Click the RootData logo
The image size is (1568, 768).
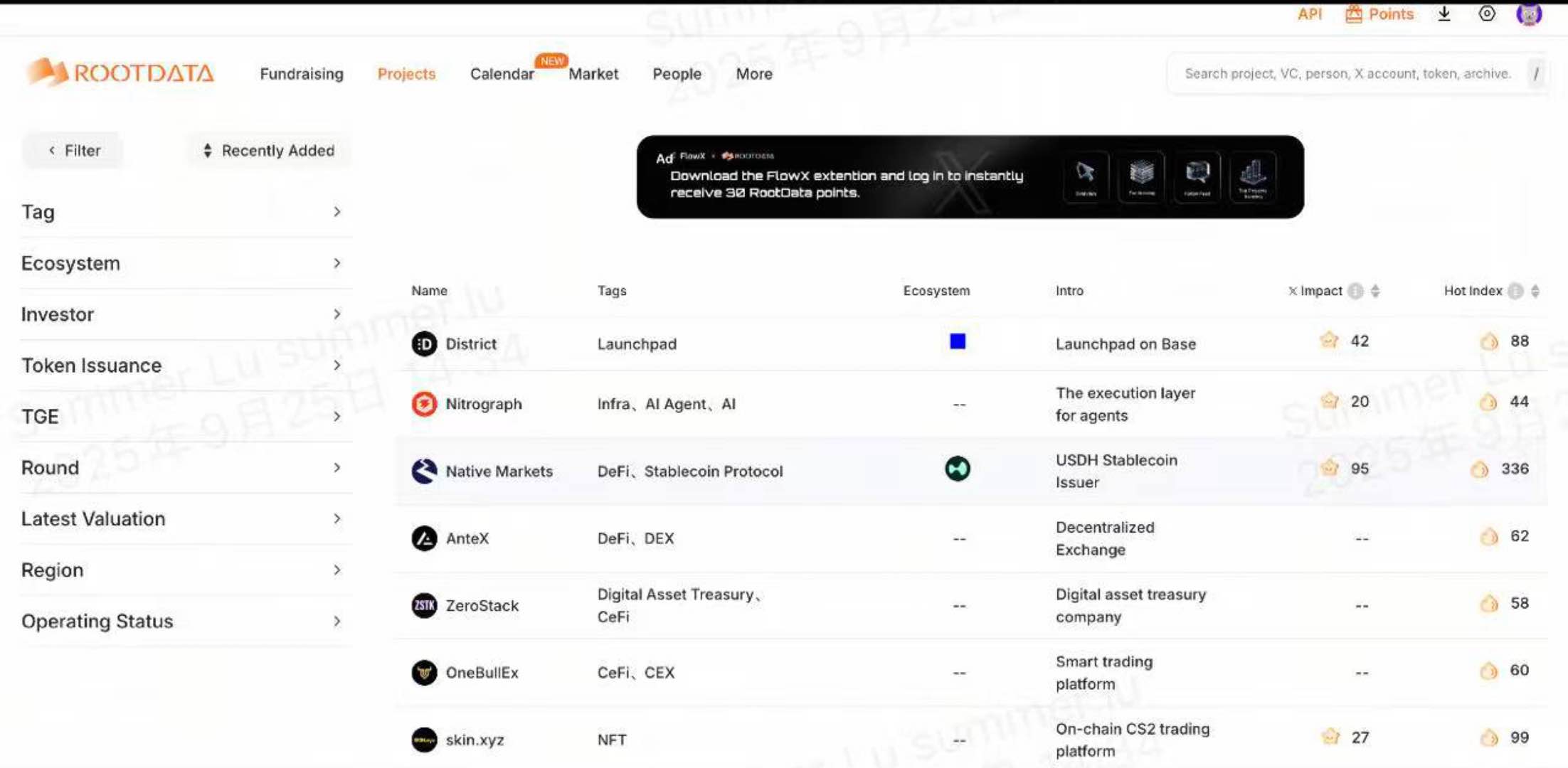coord(120,73)
